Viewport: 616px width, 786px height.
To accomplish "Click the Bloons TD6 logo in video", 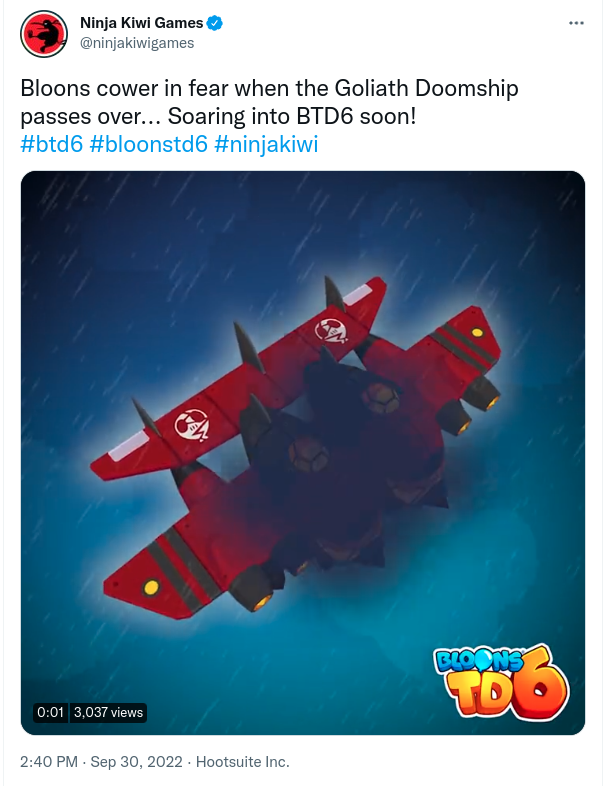I will [501, 682].
